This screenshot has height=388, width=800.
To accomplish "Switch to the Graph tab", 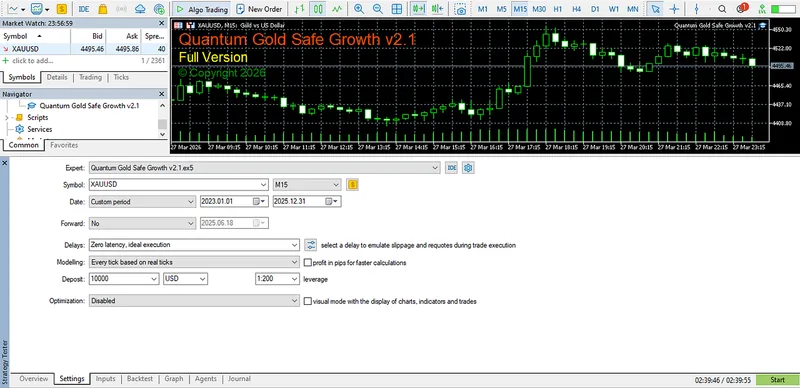I will click(174, 379).
